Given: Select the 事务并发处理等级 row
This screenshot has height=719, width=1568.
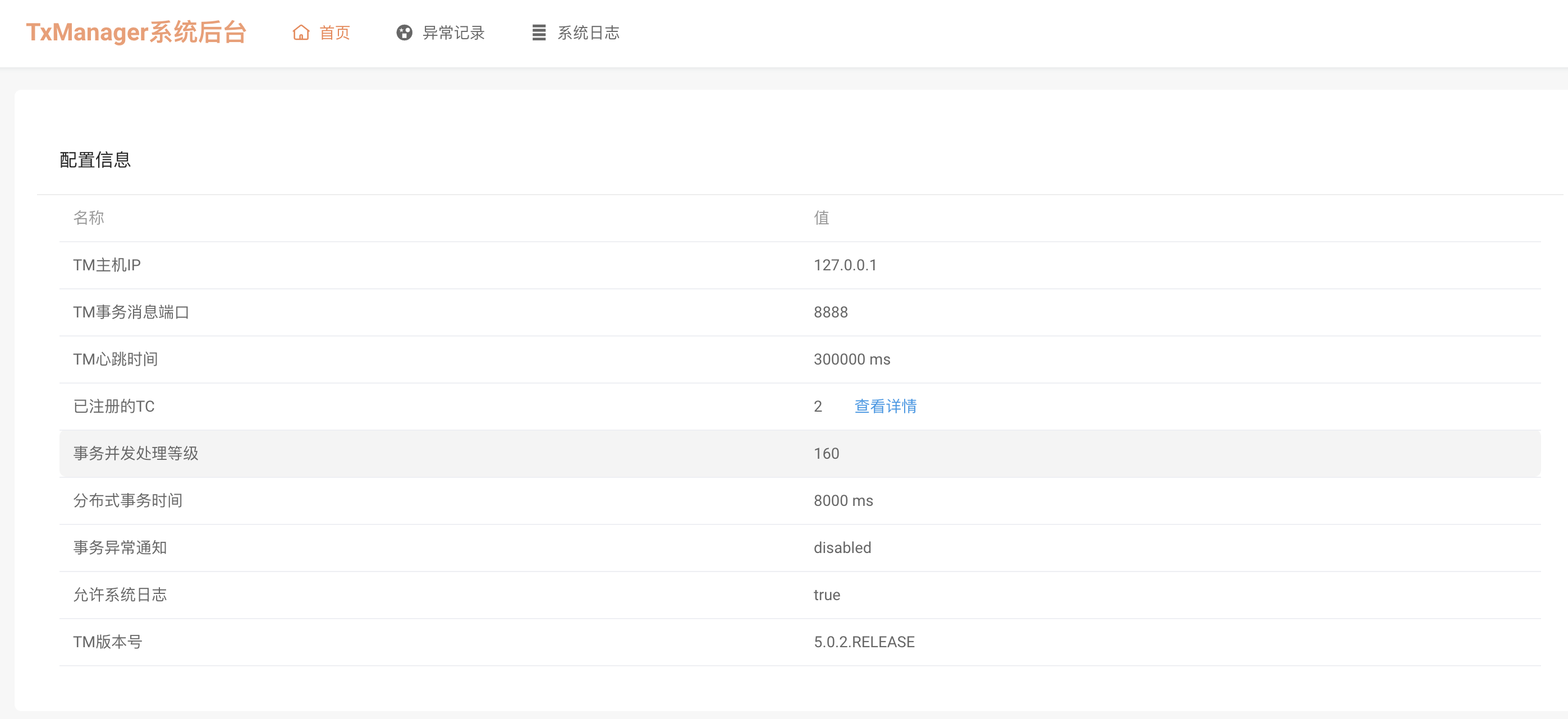Looking at the screenshot, I should (x=136, y=454).
